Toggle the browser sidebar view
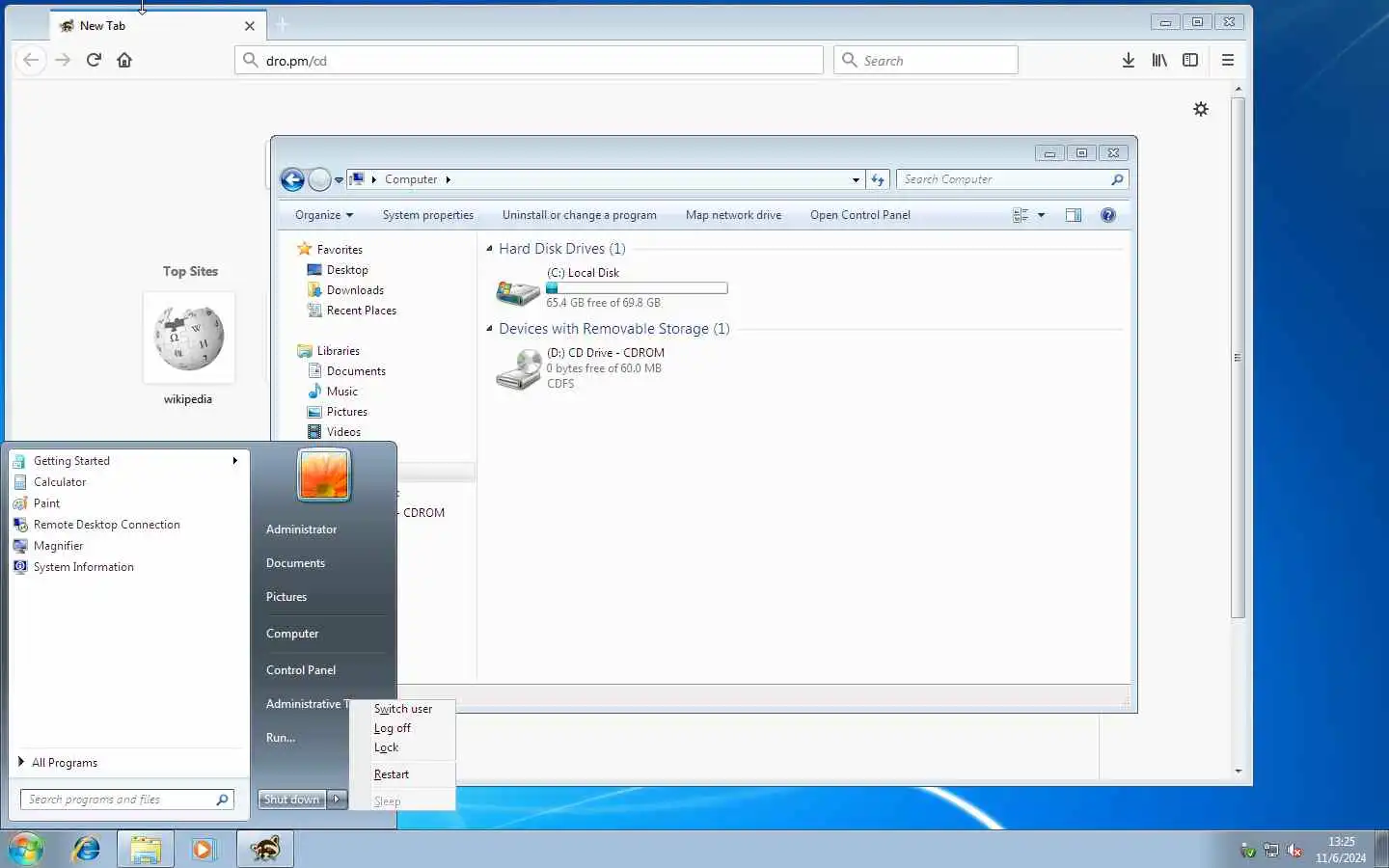Viewport: 1389px width, 868px height. 1190,60
